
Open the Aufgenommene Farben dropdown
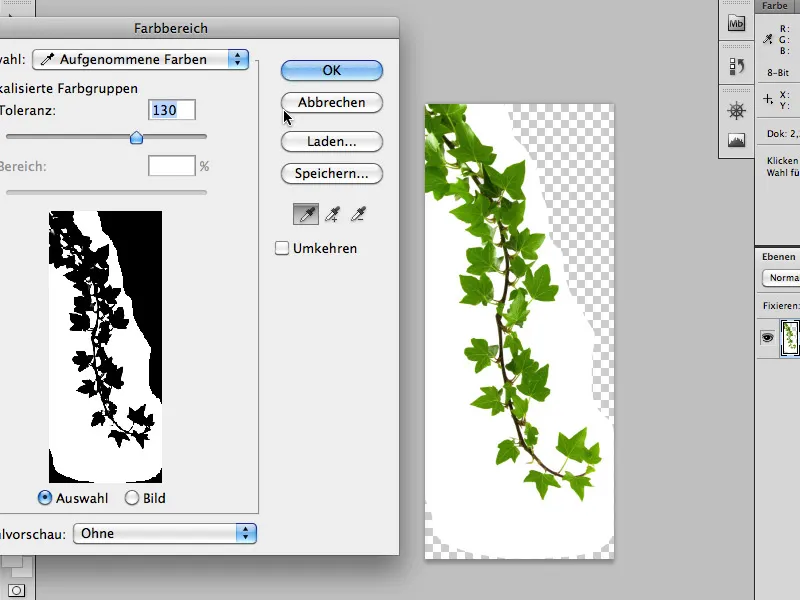(140, 60)
